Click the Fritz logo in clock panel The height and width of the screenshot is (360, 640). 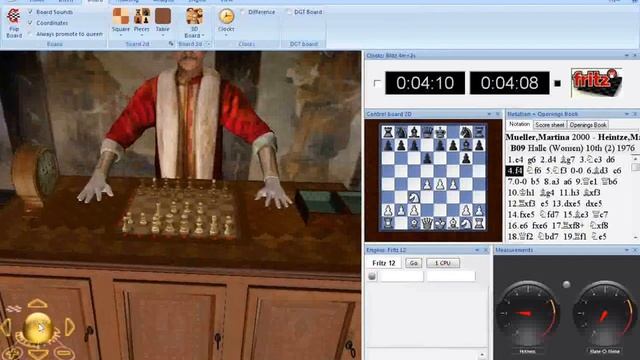pyautogui.click(x=596, y=83)
